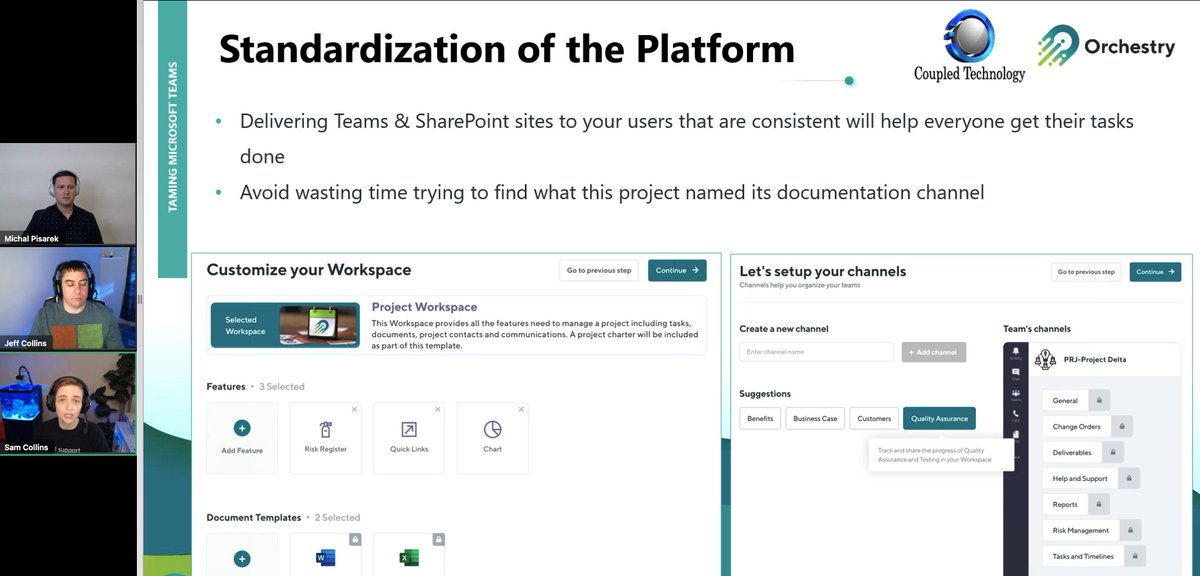Click the '3 Selected' features count
Viewport: 1200px width, 576px height.
tap(282, 386)
